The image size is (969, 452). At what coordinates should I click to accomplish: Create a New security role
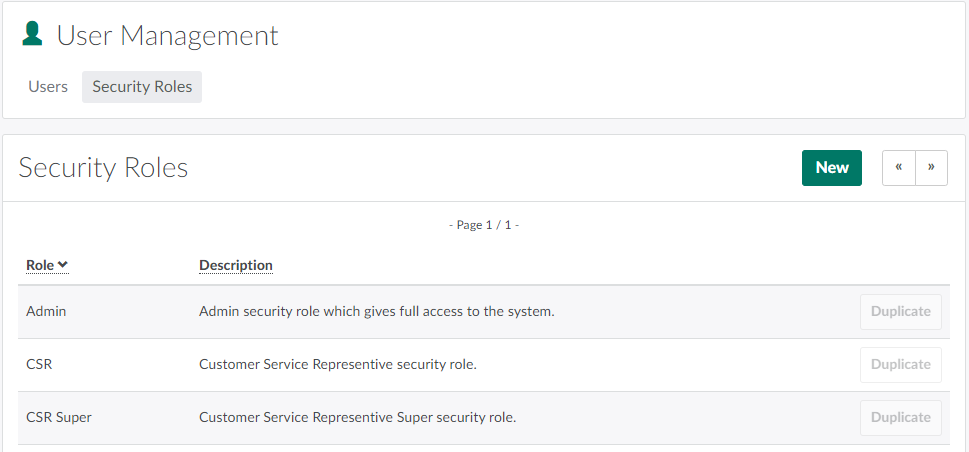tap(831, 168)
